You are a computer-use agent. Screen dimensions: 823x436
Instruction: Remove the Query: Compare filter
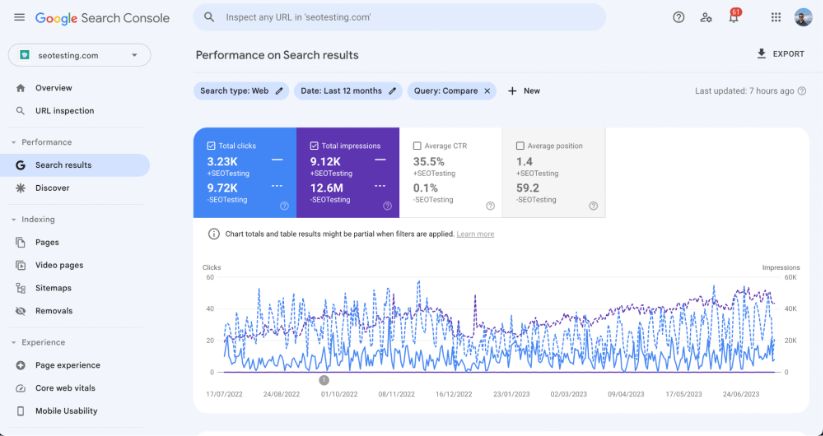tap(487, 91)
